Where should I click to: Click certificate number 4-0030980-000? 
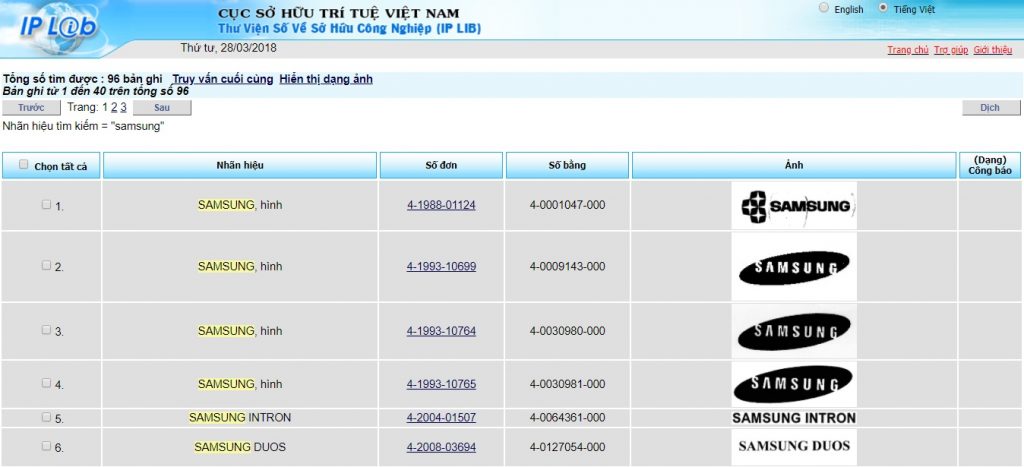pyautogui.click(x=568, y=331)
